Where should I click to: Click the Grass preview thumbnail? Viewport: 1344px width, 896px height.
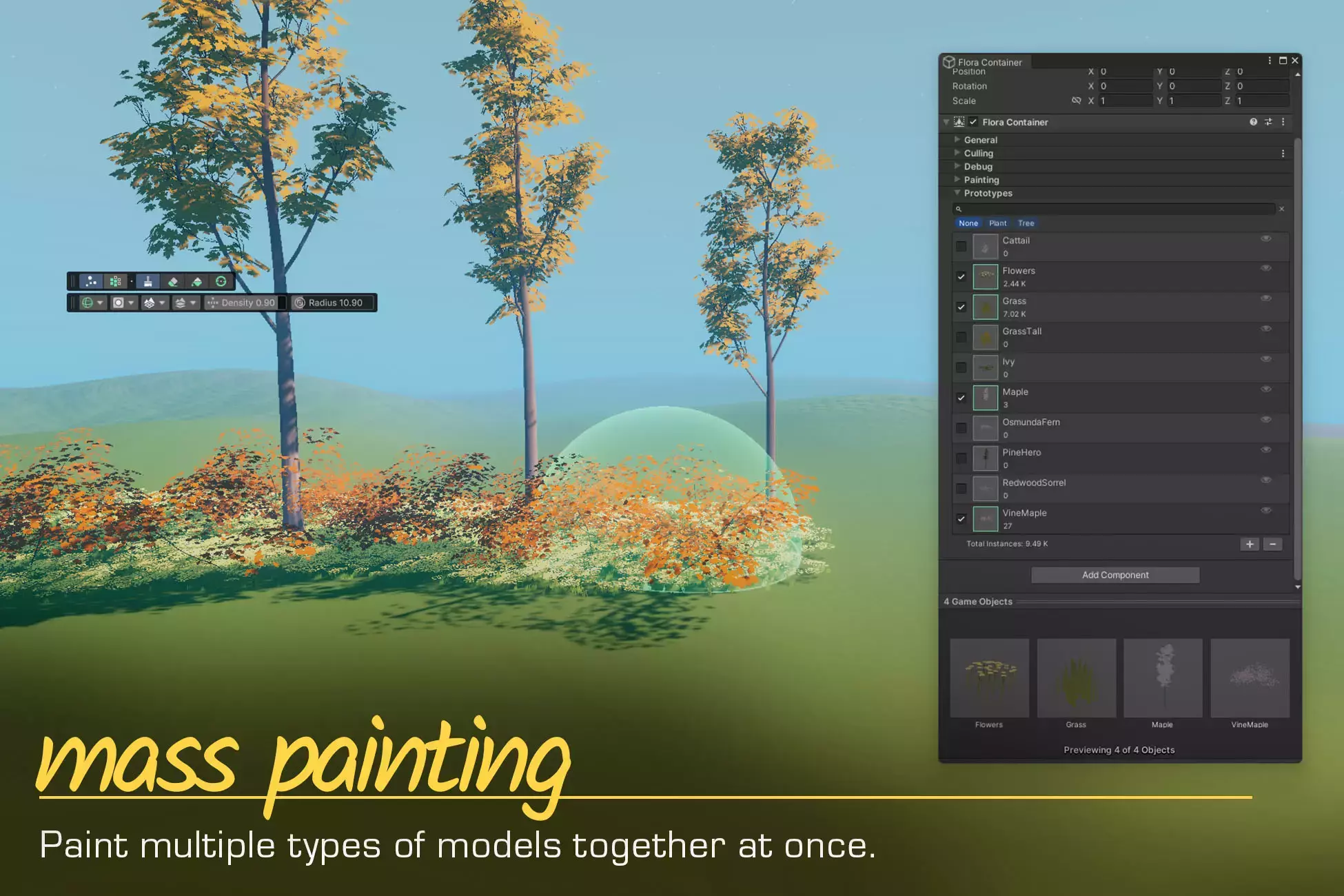coord(1076,678)
